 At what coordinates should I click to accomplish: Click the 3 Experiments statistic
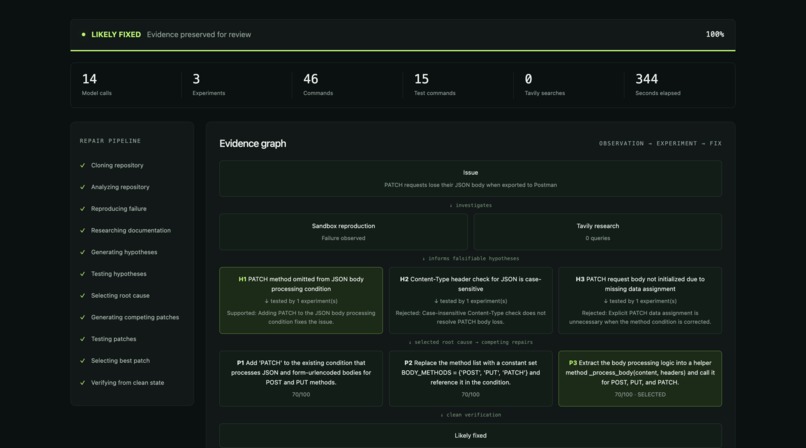coord(209,85)
